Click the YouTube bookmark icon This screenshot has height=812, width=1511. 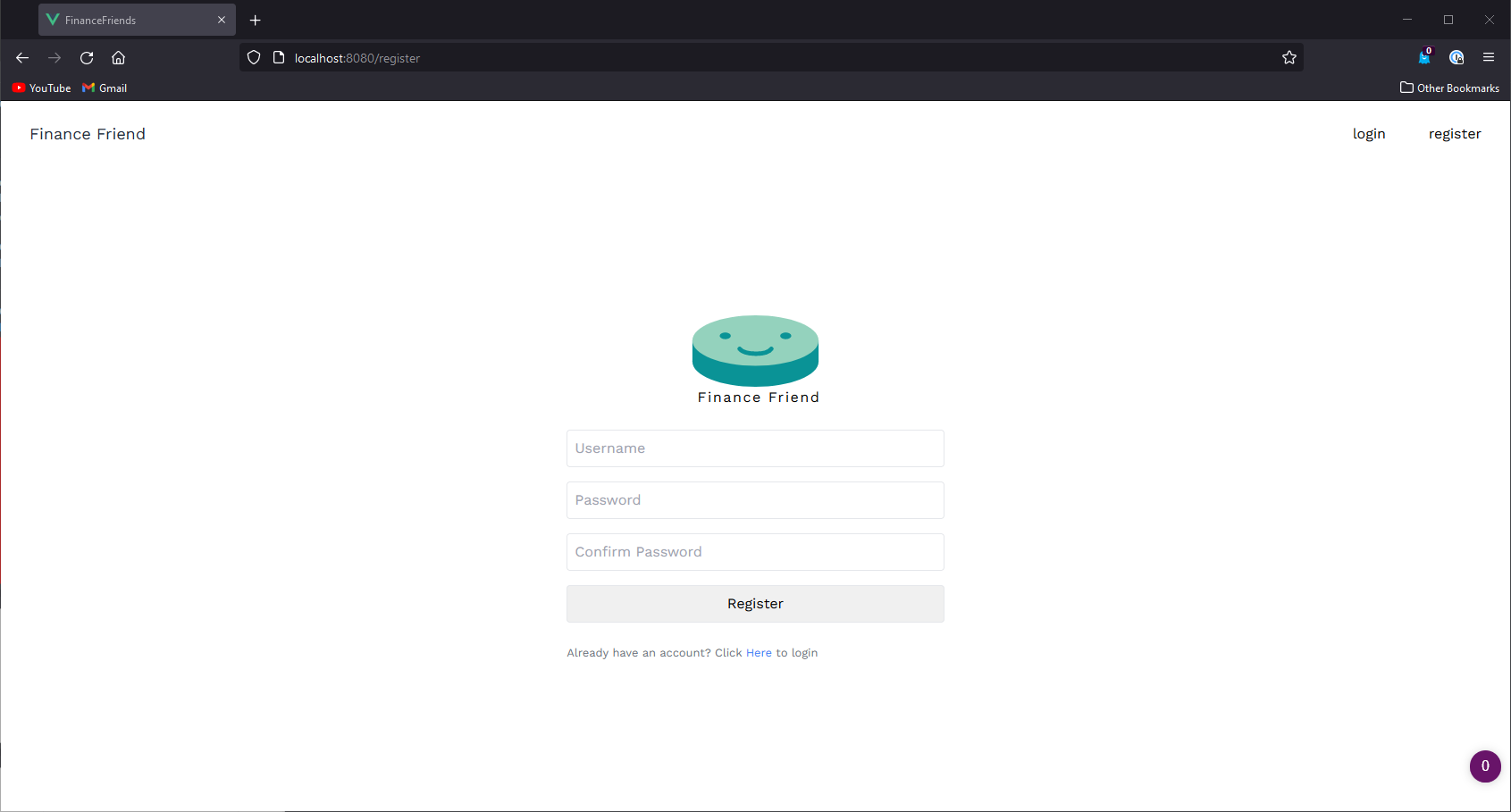point(19,88)
